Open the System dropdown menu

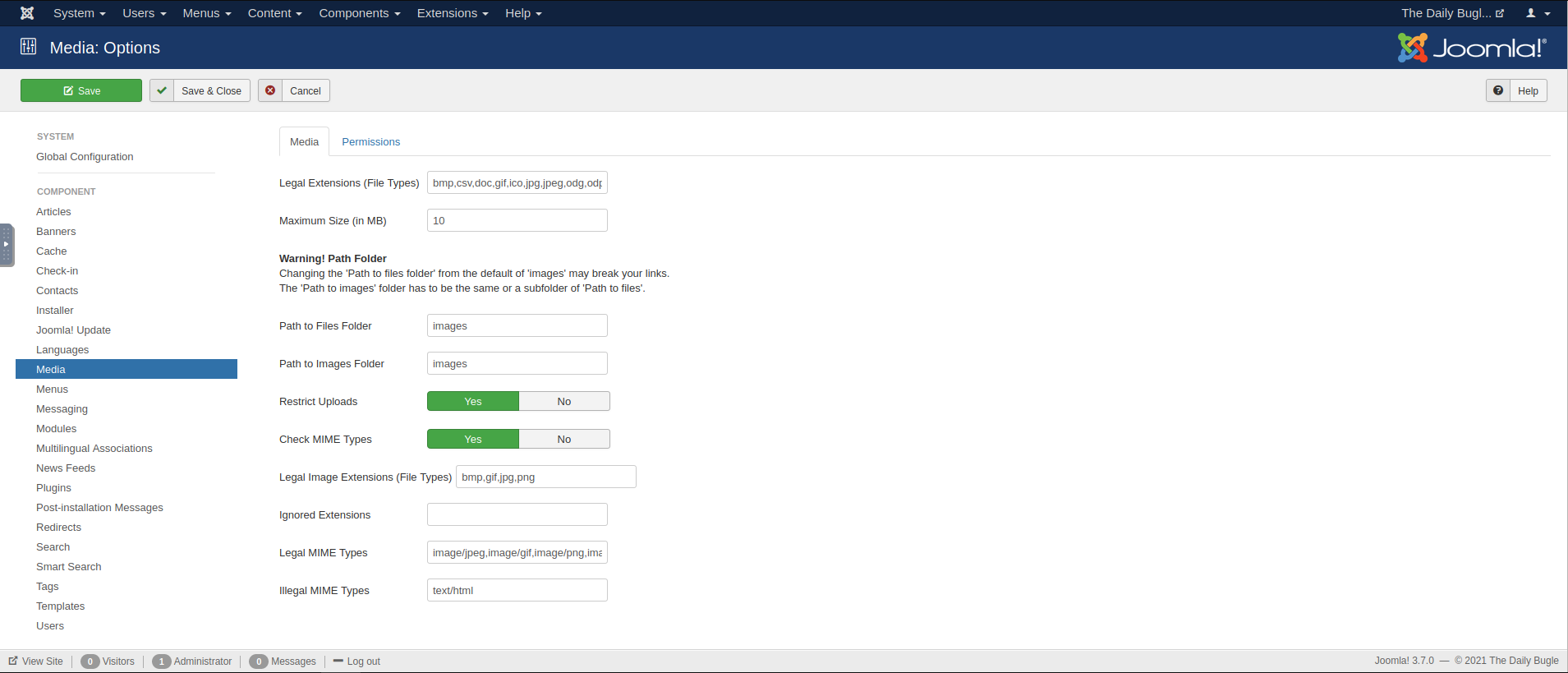[x=80, y=13]
